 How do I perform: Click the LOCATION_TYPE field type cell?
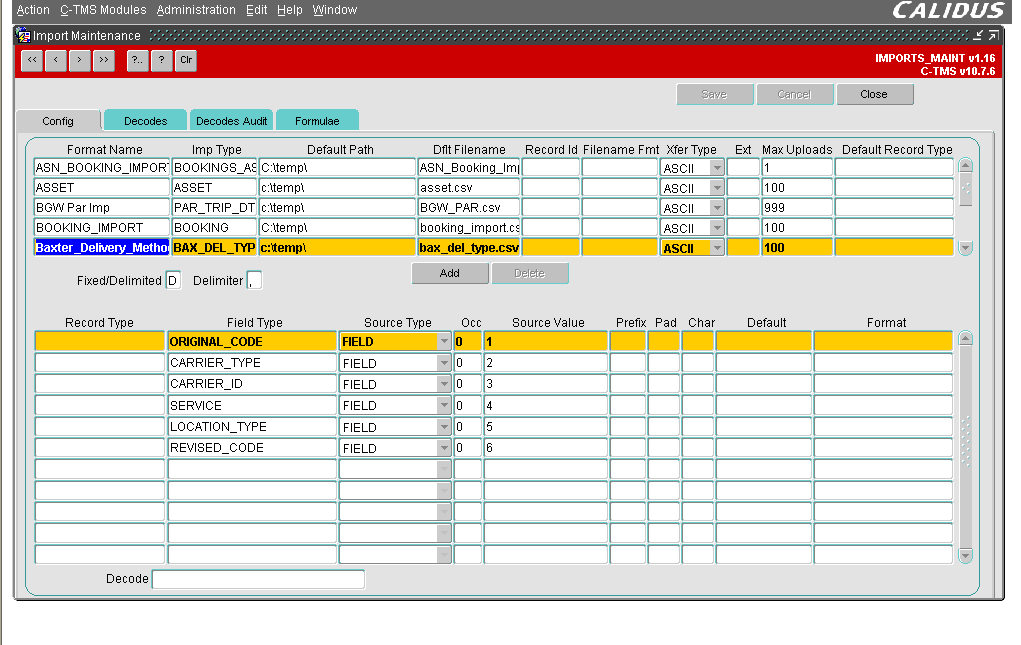pos(252,427)
